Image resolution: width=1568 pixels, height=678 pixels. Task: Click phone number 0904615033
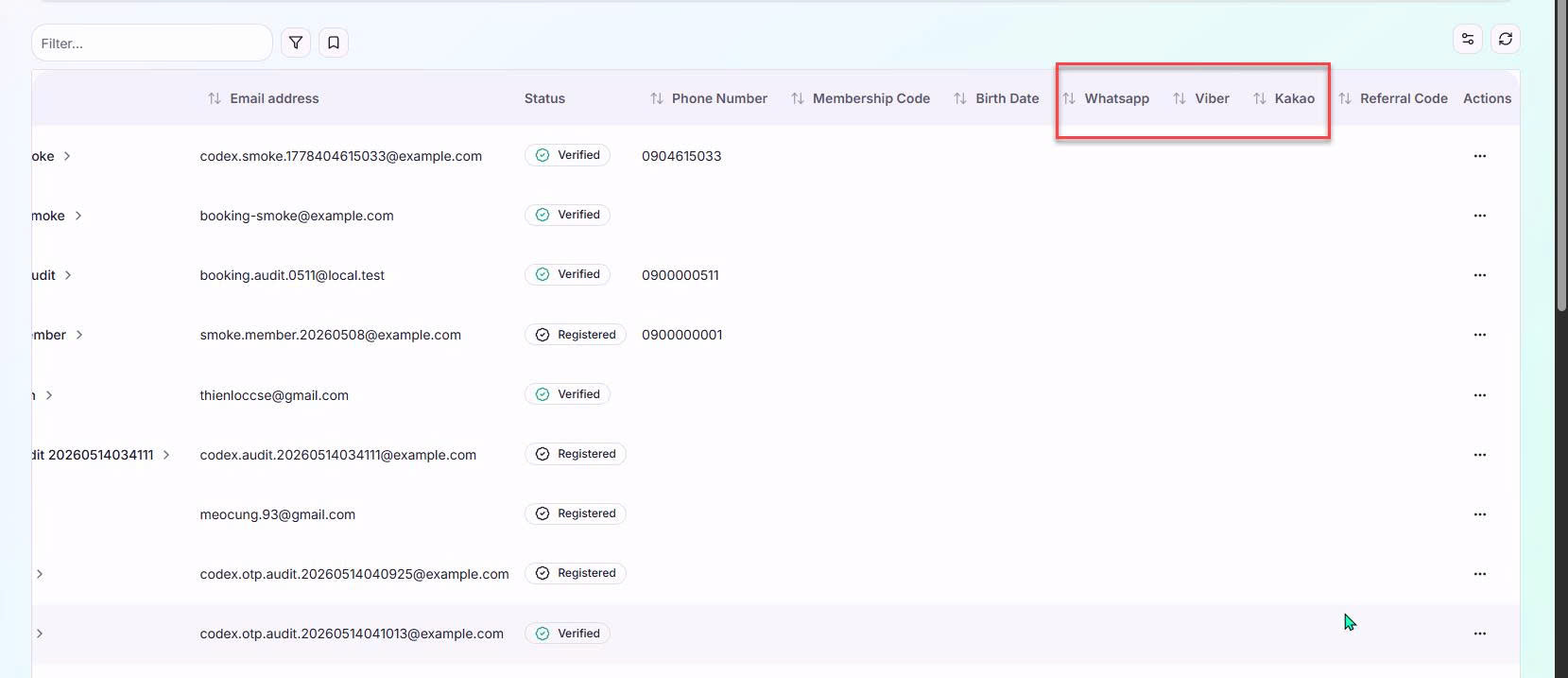pos(681,156)
